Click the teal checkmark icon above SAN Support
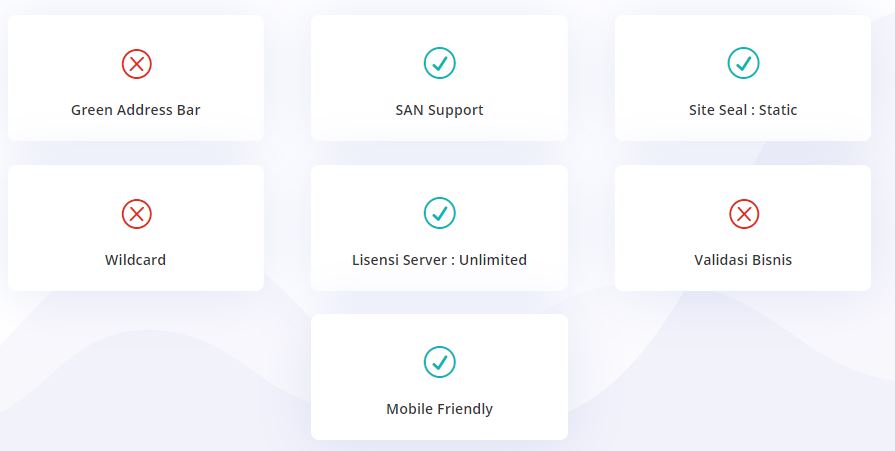 coord(439,64)
